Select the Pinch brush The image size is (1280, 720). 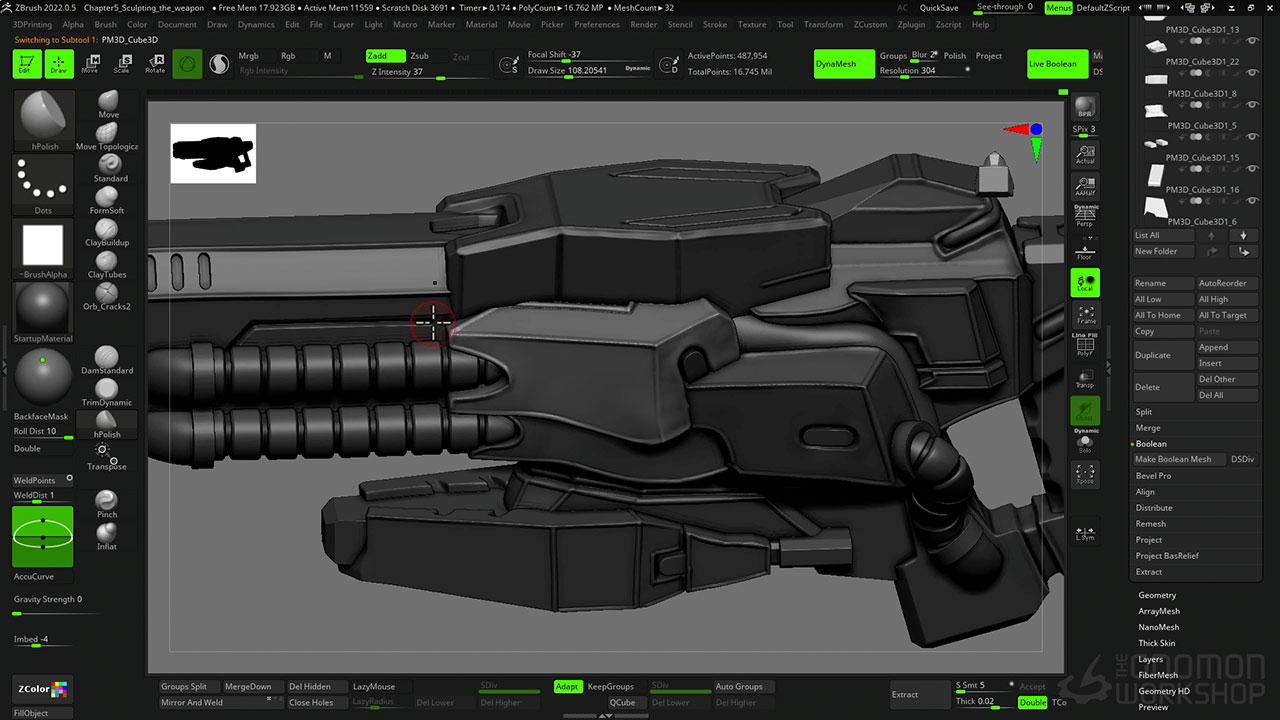pyautogui.click(x=107, y=501)
